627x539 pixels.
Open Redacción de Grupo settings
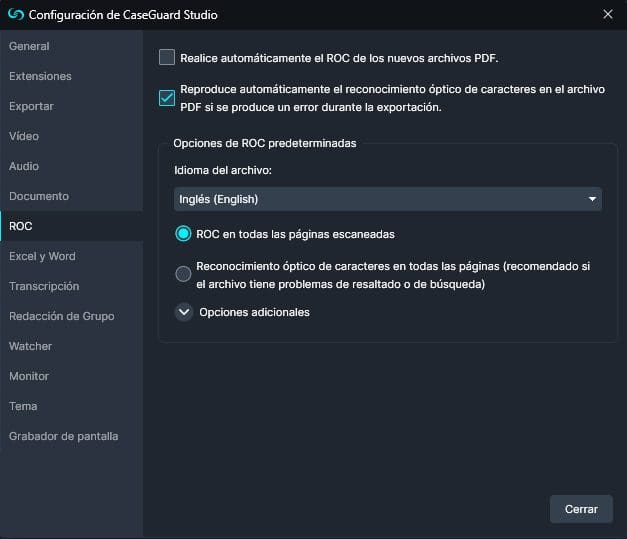72,316
